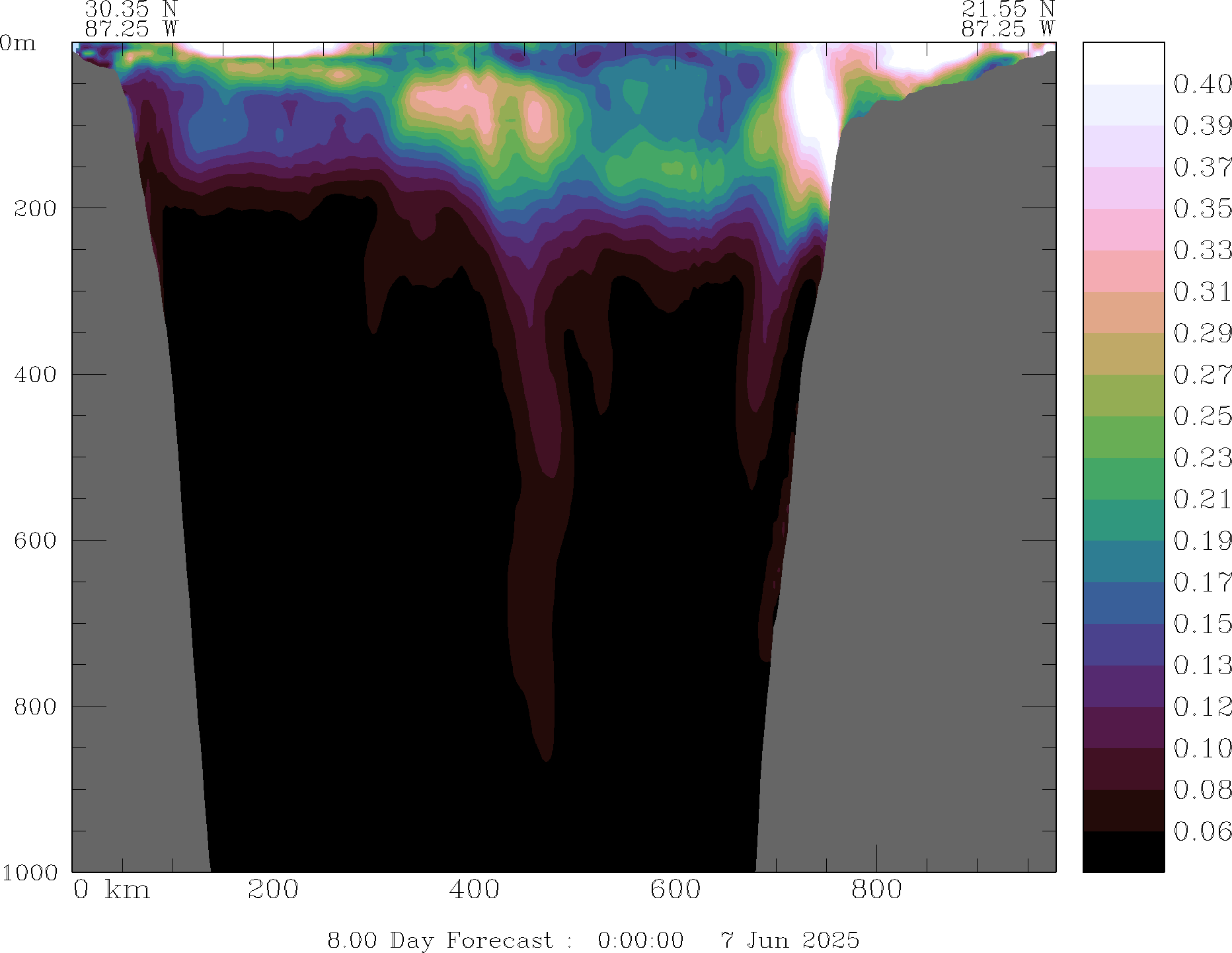Click the 8.00 Day Forecast caption
The image size is (1232, 953).
(440, 940)
